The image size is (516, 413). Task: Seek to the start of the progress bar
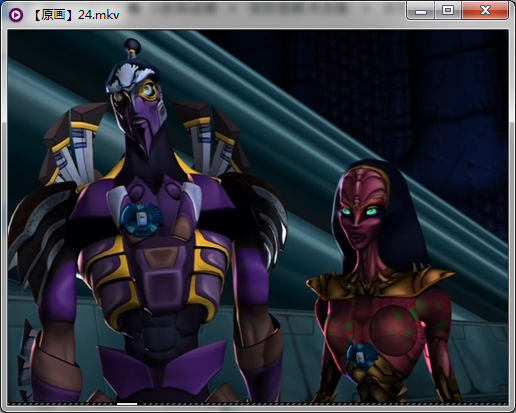9,404
